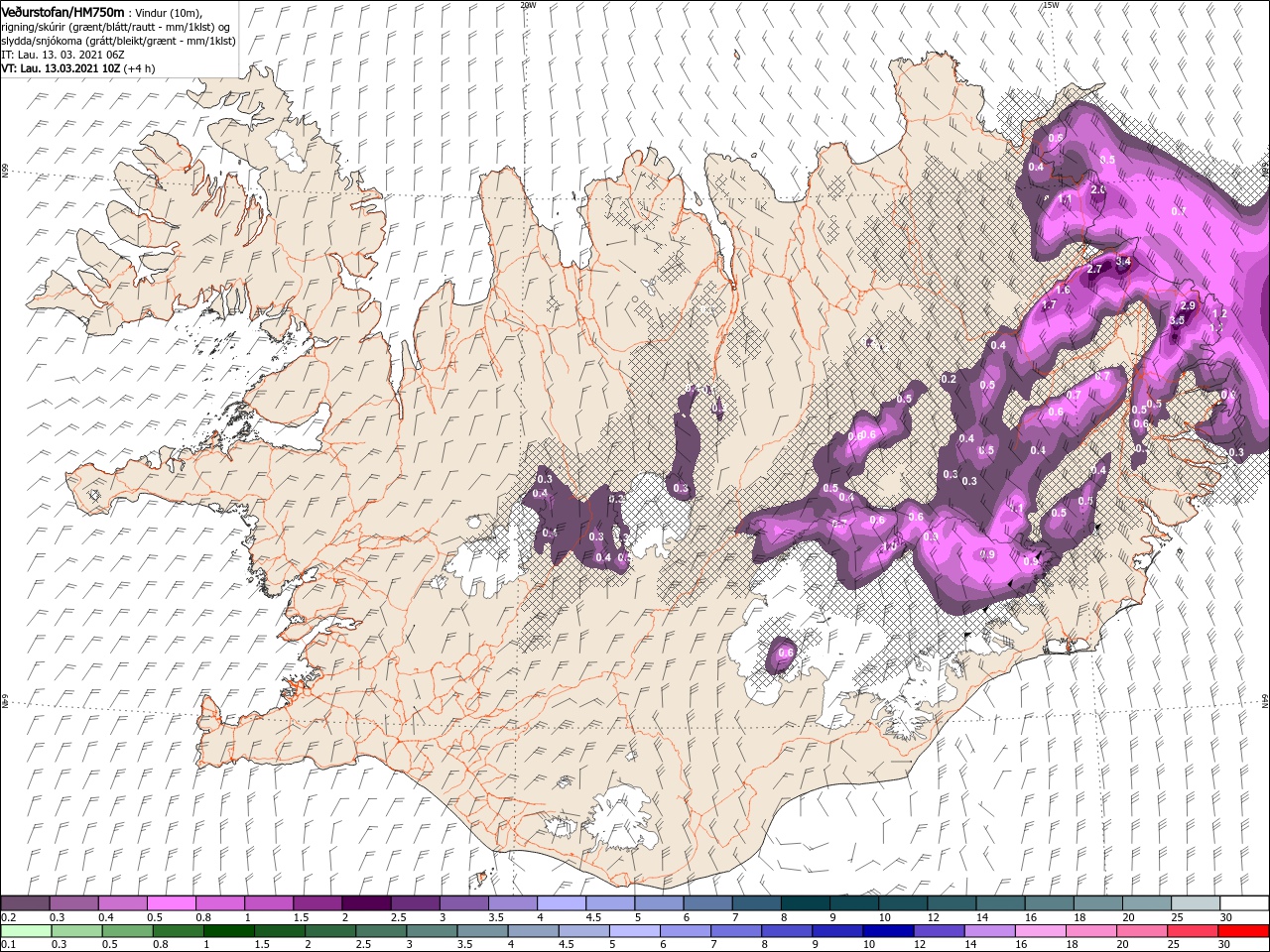This screenshot has width=1270, height=952.
Task: Click the 3.5 value in the eastern fjords
Action: tap(1178, 320)
